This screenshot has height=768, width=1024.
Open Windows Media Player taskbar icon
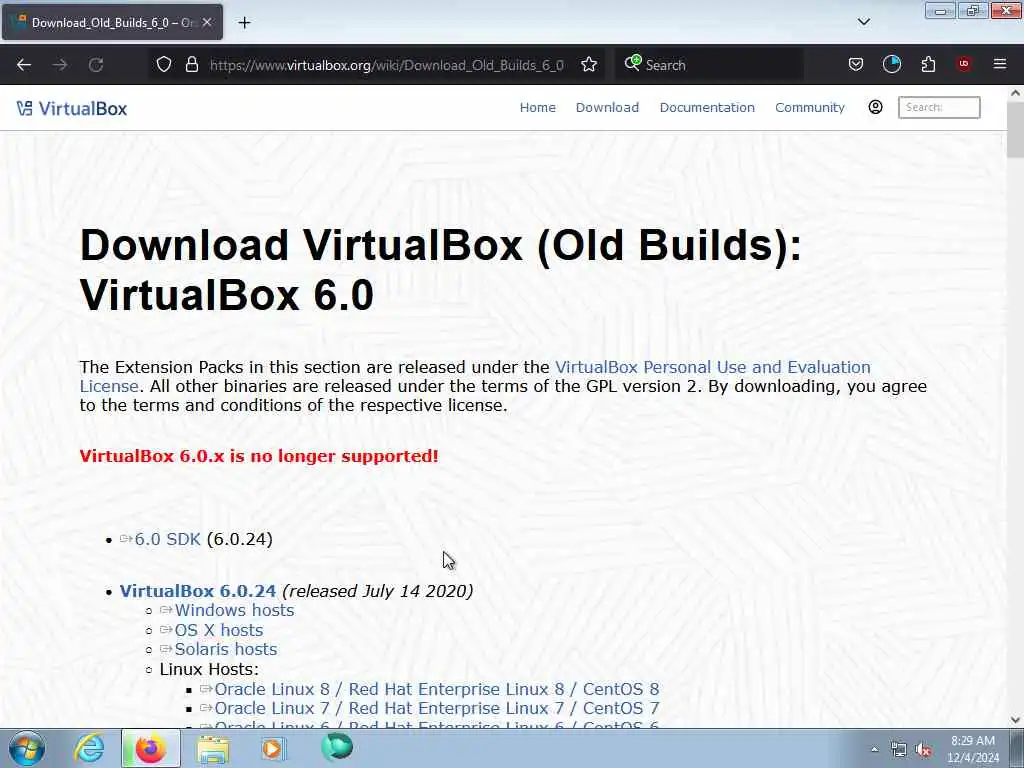pos(272,748)
